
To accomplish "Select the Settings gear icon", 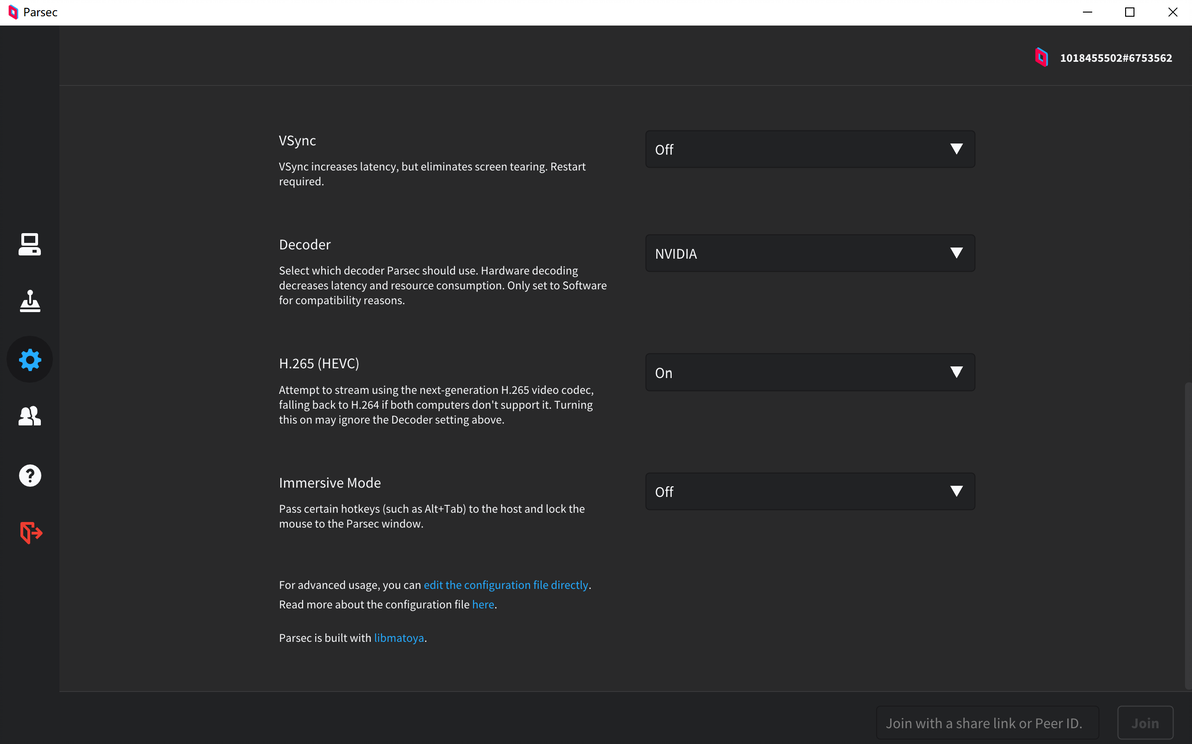I will (x=30, y=359).
